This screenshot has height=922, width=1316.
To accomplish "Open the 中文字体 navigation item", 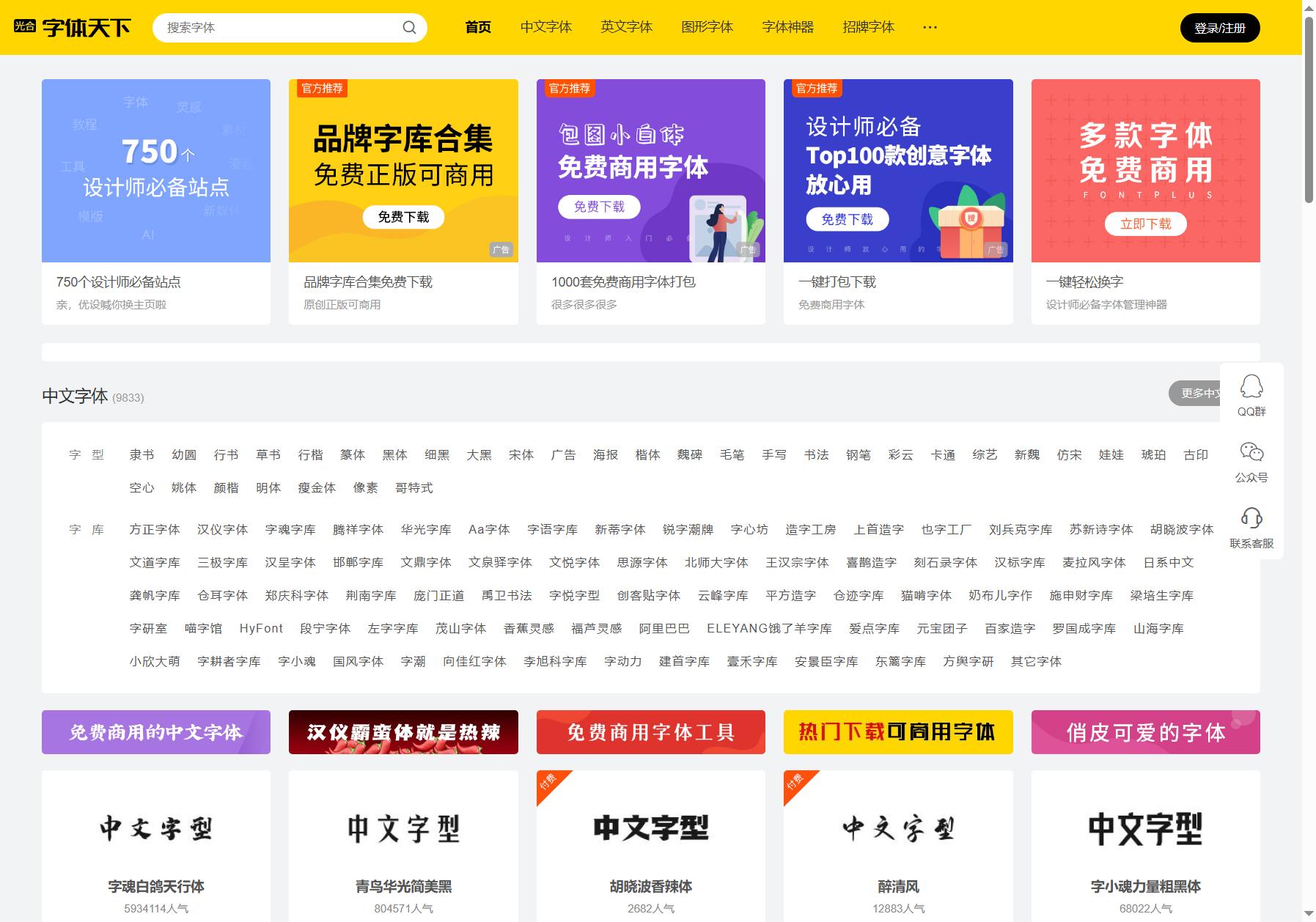I will coord(546,27).
